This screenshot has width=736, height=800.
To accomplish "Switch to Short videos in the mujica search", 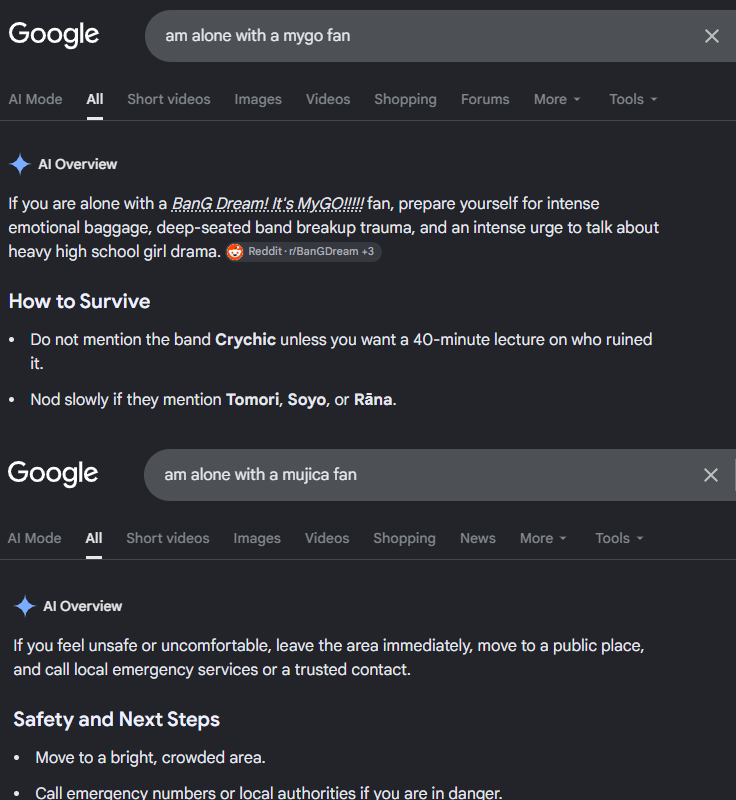I will pyautogui.click(x=168, y=538).
